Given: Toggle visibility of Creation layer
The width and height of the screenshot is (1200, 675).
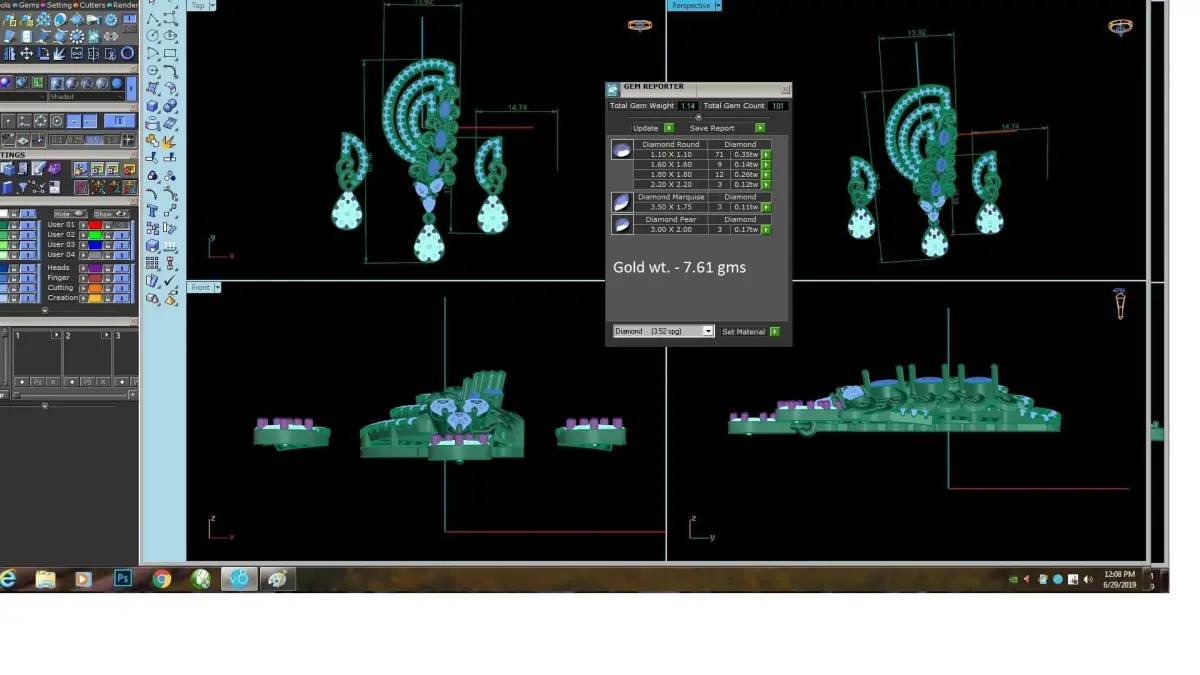Looking at the screenshot, I should 121,298.
